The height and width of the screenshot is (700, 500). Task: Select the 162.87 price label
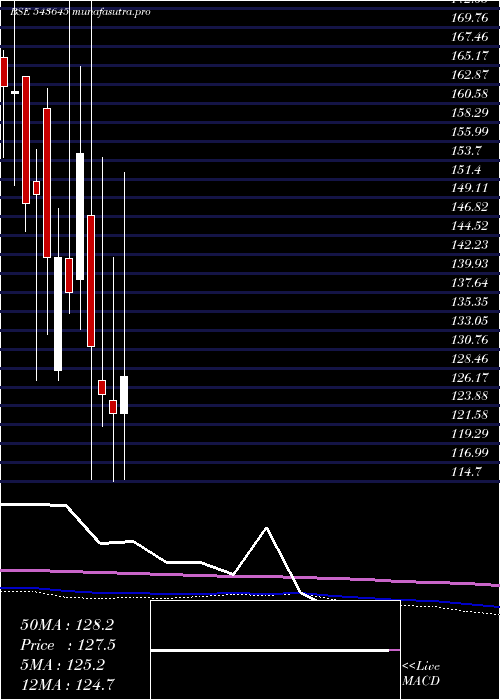[x=470, y=75]
